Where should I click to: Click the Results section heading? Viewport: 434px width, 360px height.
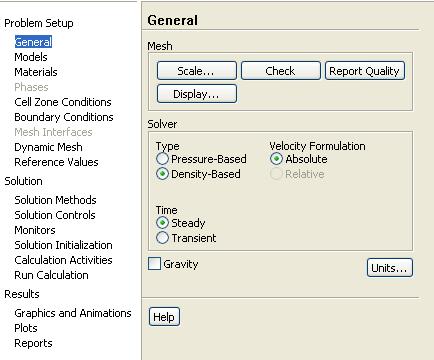22,294
